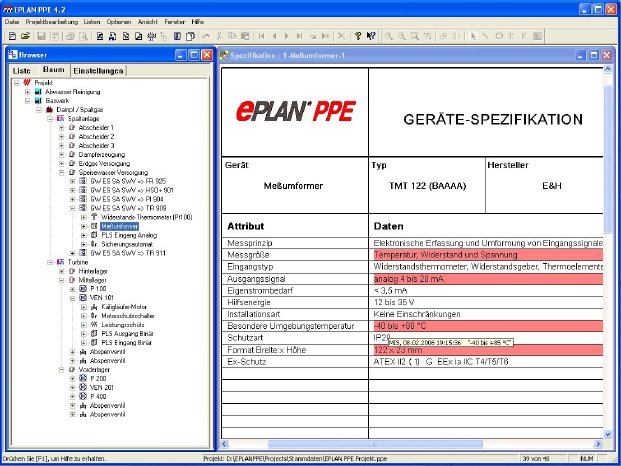Open the Hilfe menu
This screenshot has height=466, width=621.
click(198, 22)
